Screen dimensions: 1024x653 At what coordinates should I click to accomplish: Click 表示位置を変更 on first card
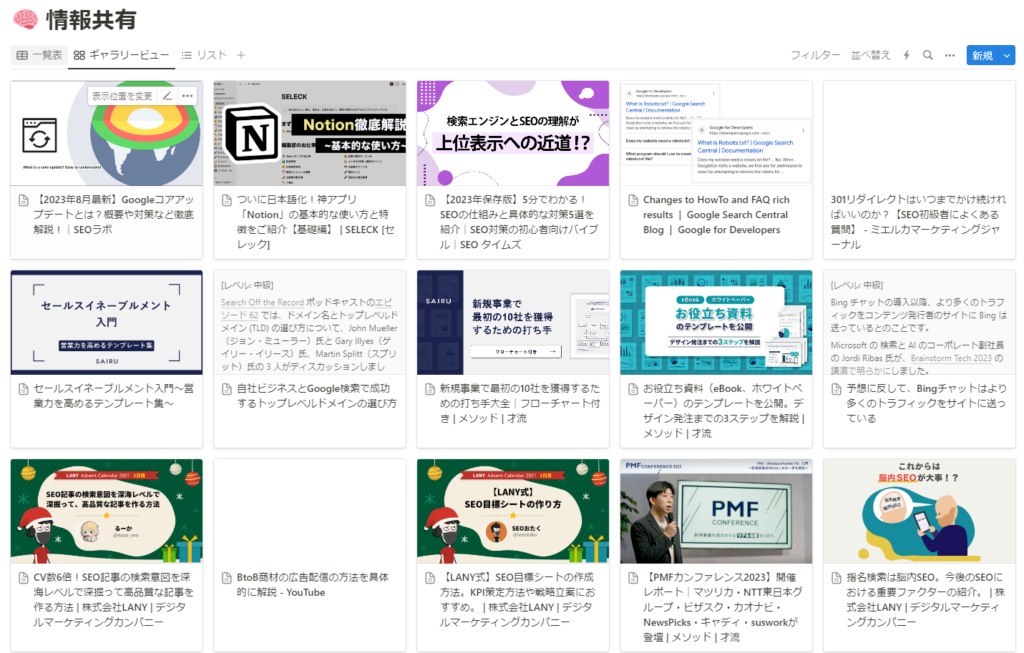[122, 96]
